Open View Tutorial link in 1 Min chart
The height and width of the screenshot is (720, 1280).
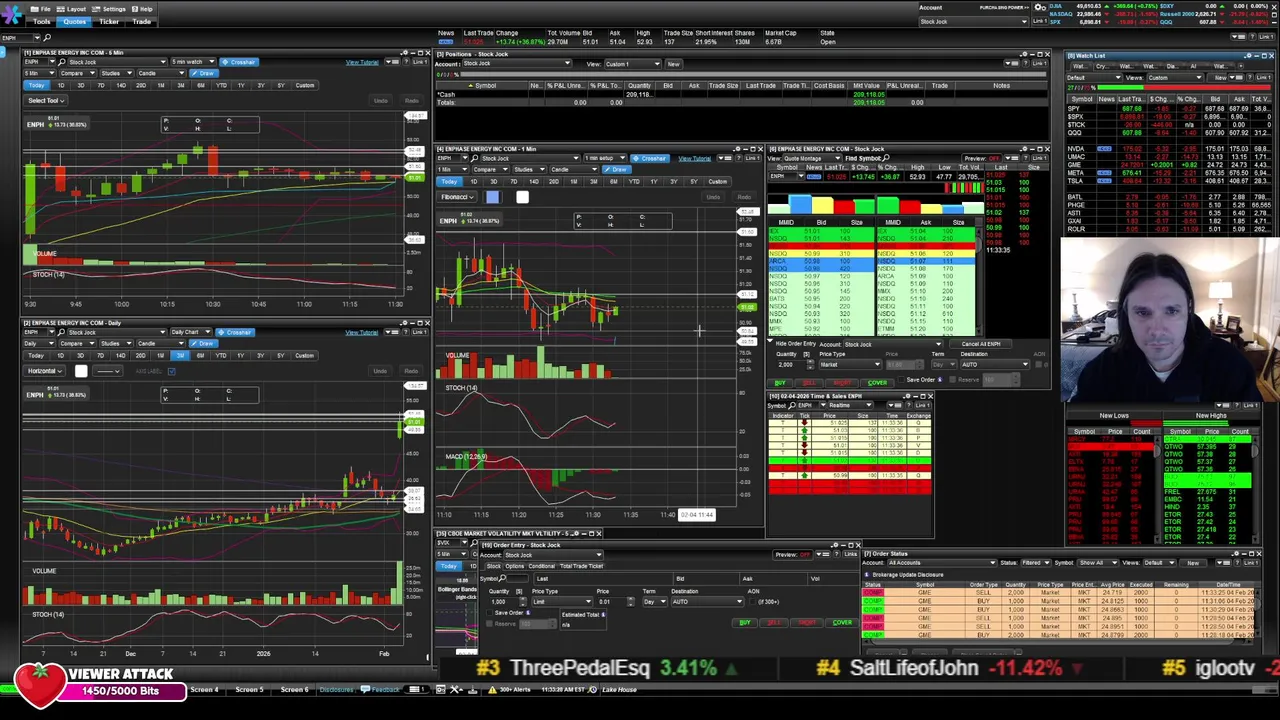pyautogui.click(x=695, y=159)
